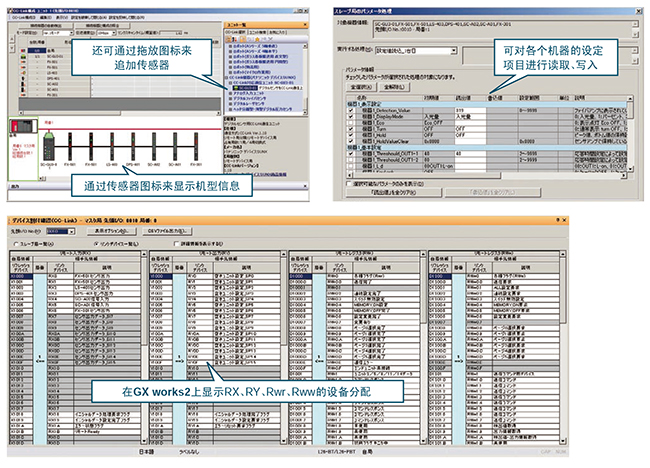Toggle the Threshold_OUT1-1 parameter checkbox
The height and width of the screenshot is (468, 650).
point(349,153)
